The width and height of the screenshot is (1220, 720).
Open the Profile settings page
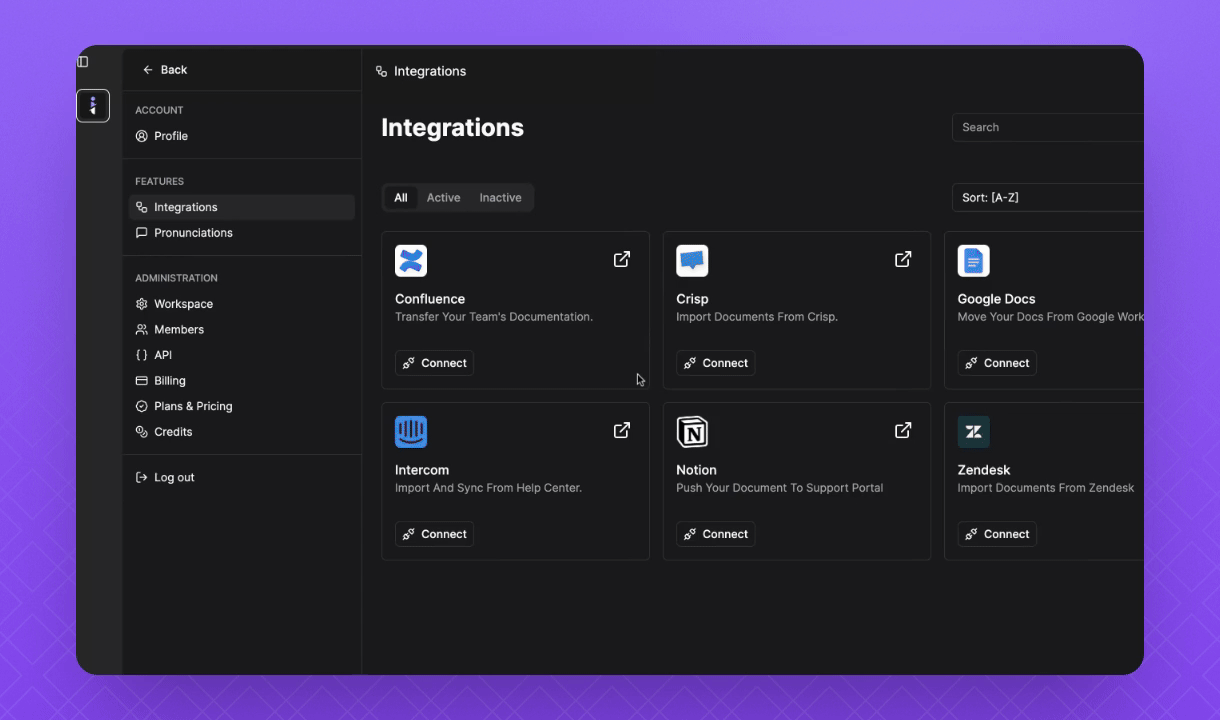click(242, 136)
